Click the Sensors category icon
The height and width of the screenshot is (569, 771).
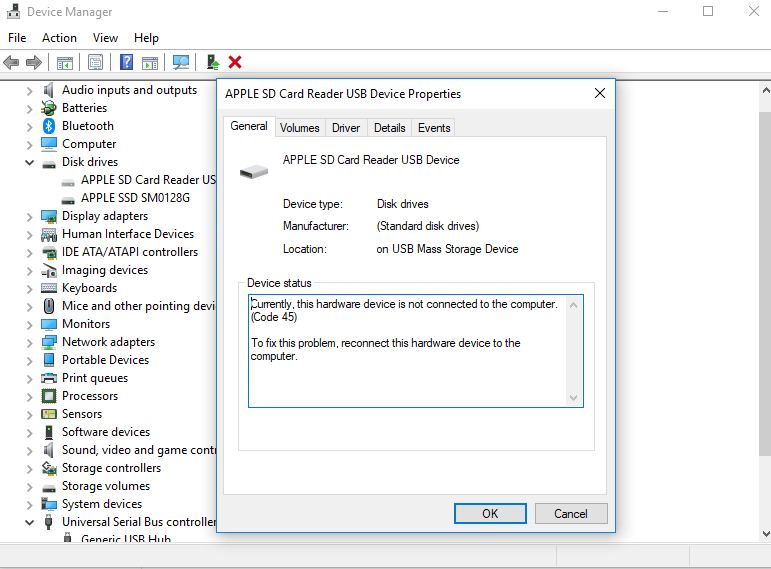click(x=49, y=414)
